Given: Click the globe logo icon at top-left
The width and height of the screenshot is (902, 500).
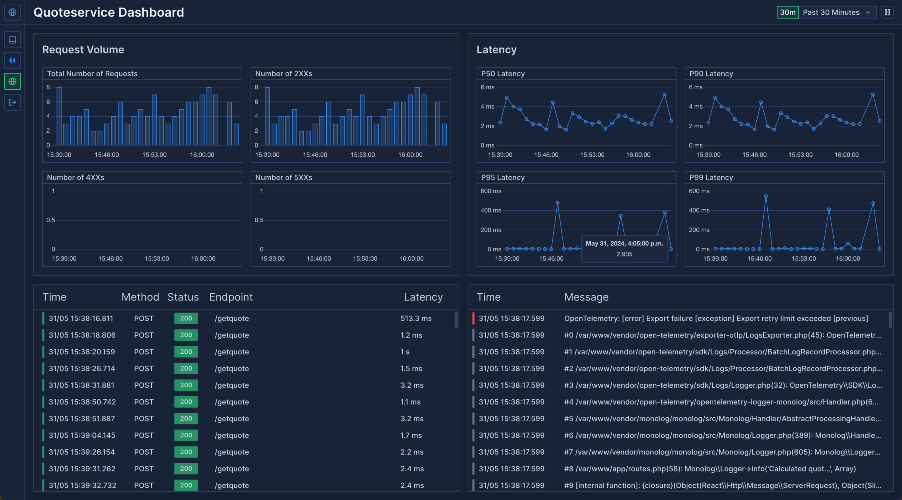Looking at the screenshot, I should (12, 12).
